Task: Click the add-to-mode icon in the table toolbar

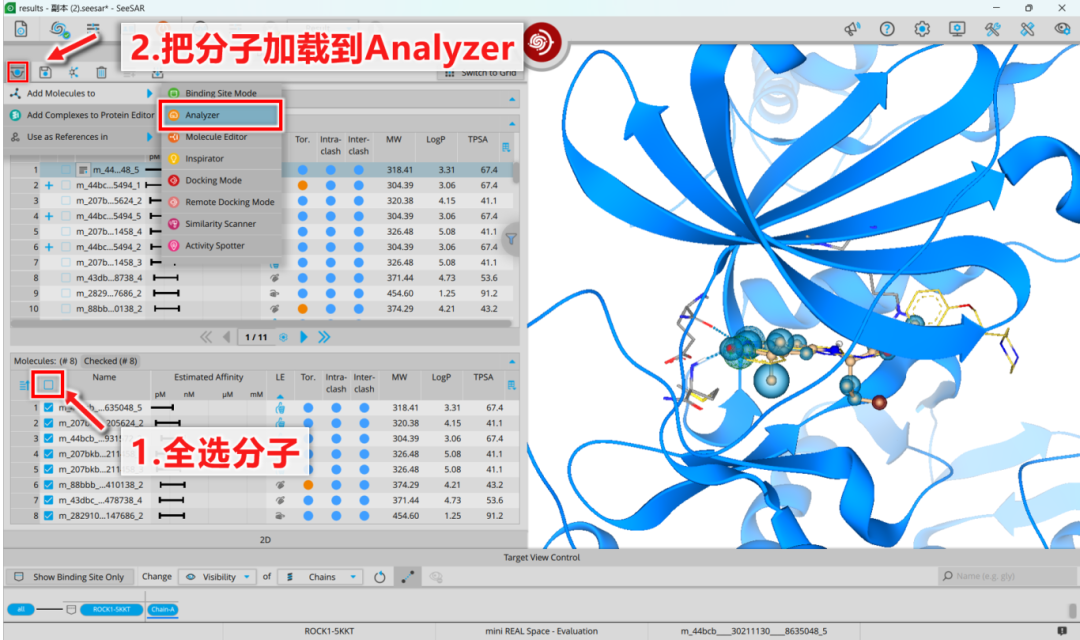Action: pyautogui.click(x=17, y=72)
